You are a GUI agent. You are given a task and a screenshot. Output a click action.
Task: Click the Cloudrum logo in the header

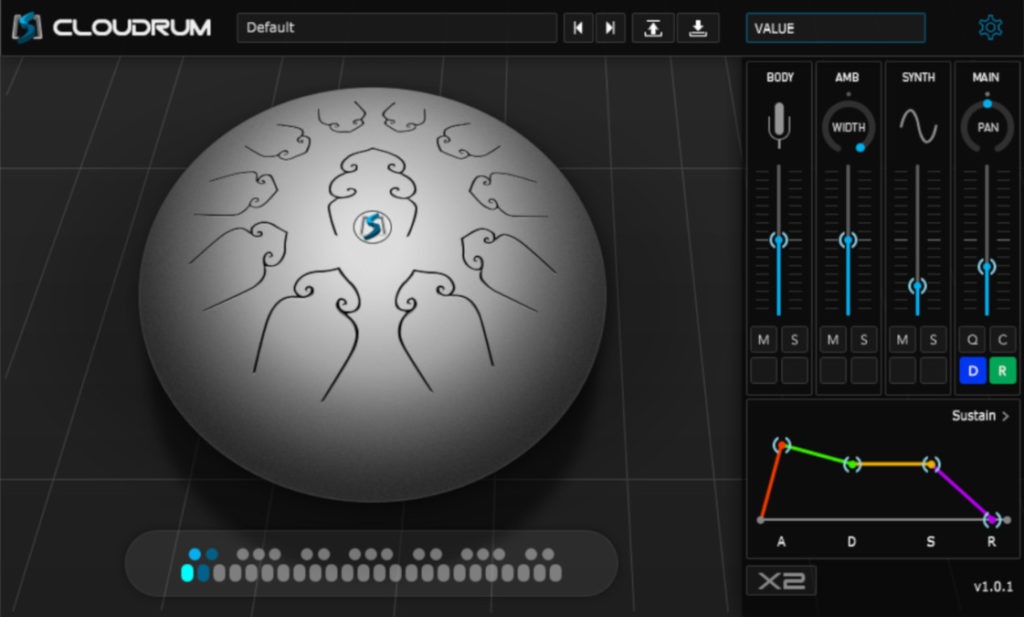coord(112,27)
